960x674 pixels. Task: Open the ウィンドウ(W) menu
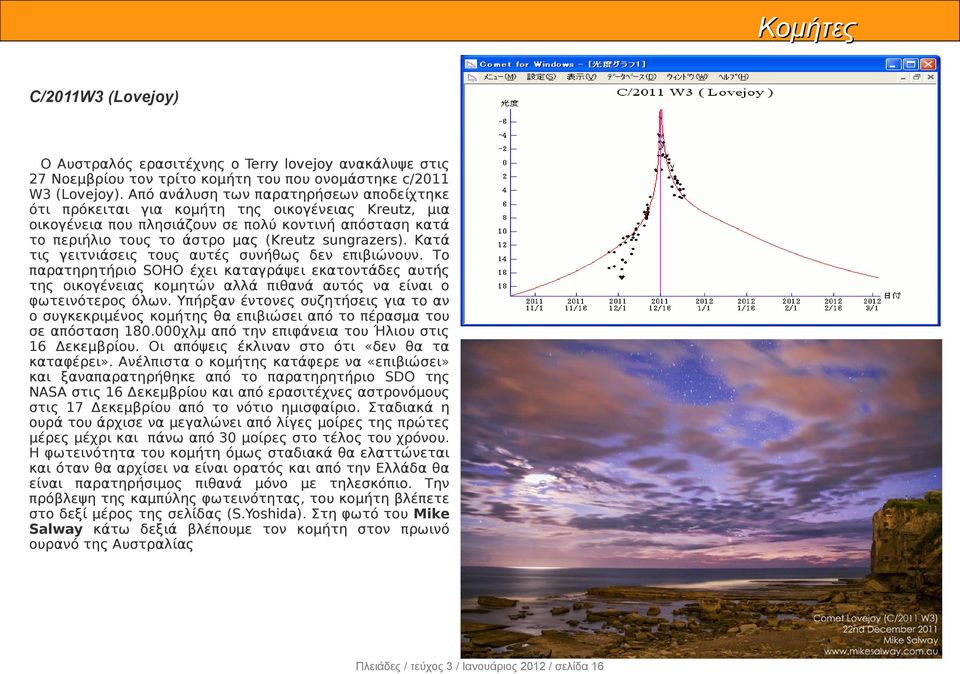coord(686,77)
